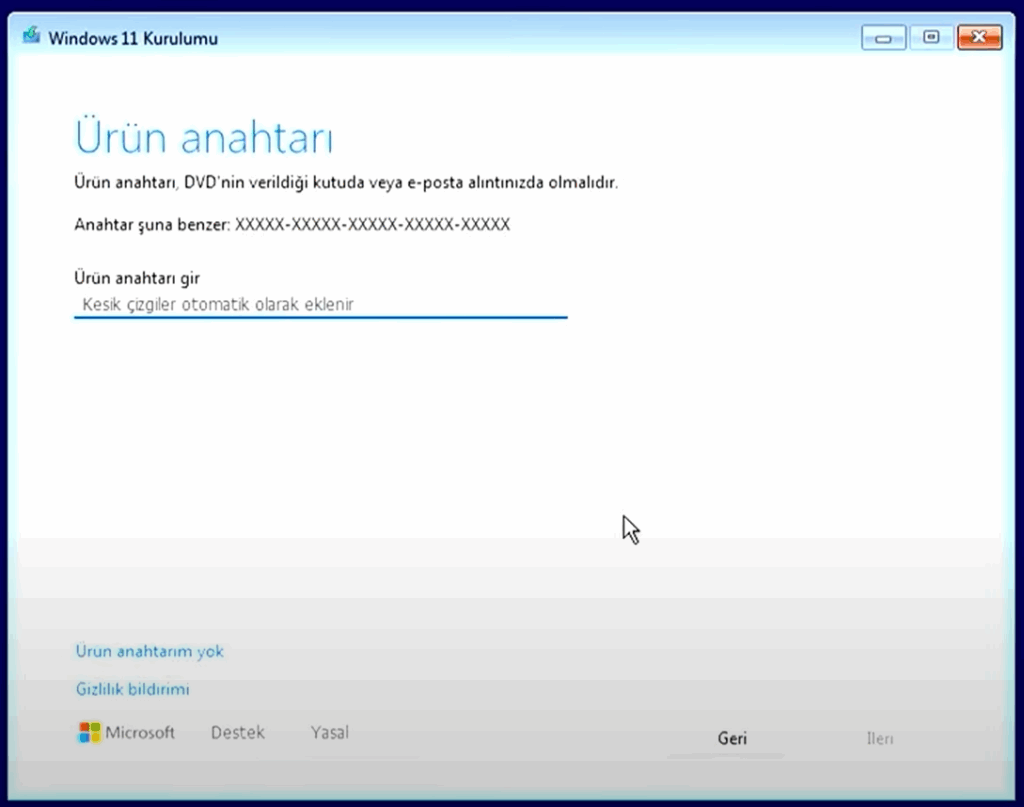The image size is (1024, 807).
Task: Click the 'Microsoft' wordmark text
Action: click(140, 733)
